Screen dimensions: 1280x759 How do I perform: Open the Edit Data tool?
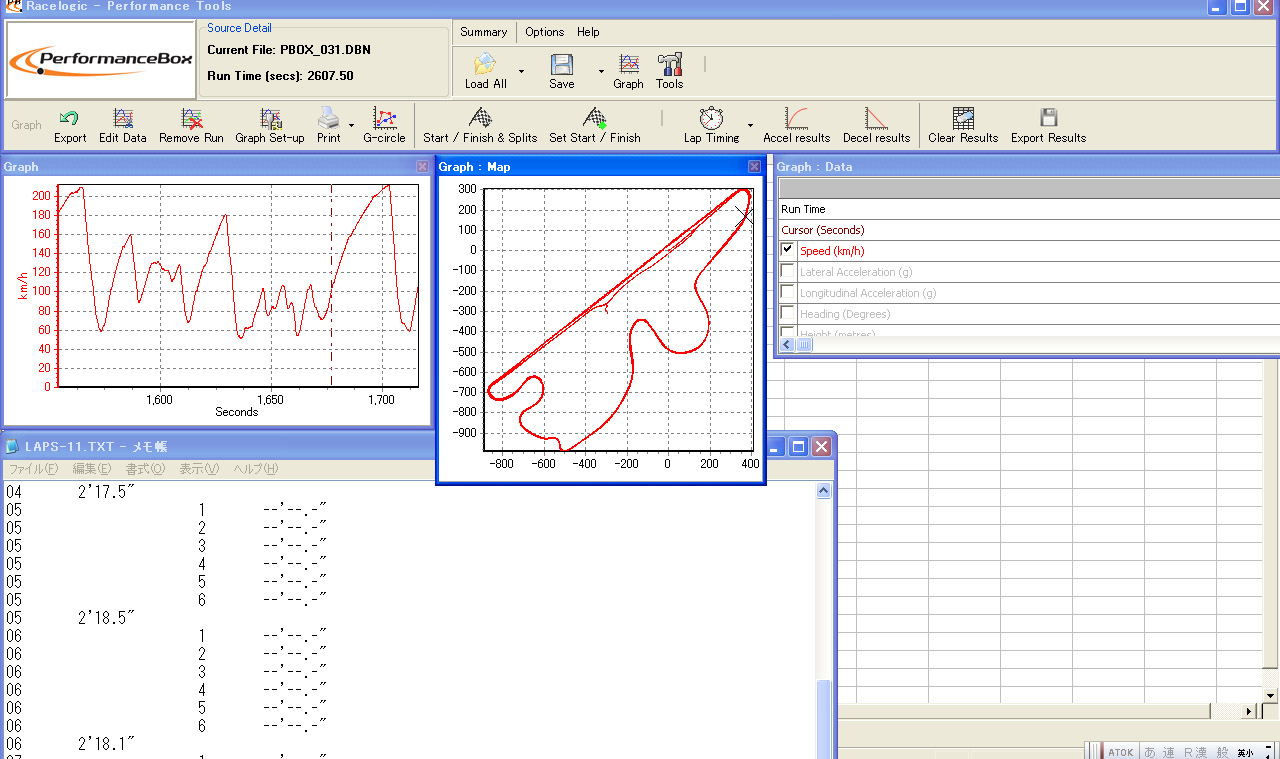123,120
